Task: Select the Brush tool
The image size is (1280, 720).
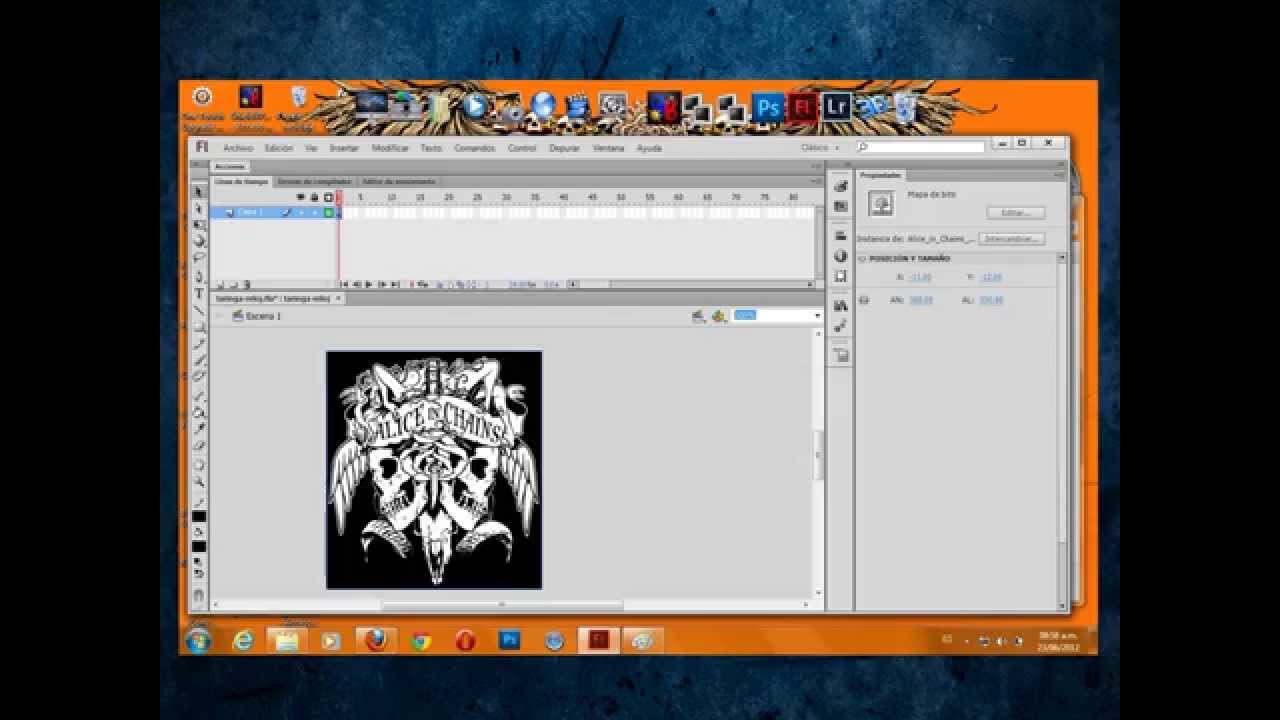Action: pos(199,360)
